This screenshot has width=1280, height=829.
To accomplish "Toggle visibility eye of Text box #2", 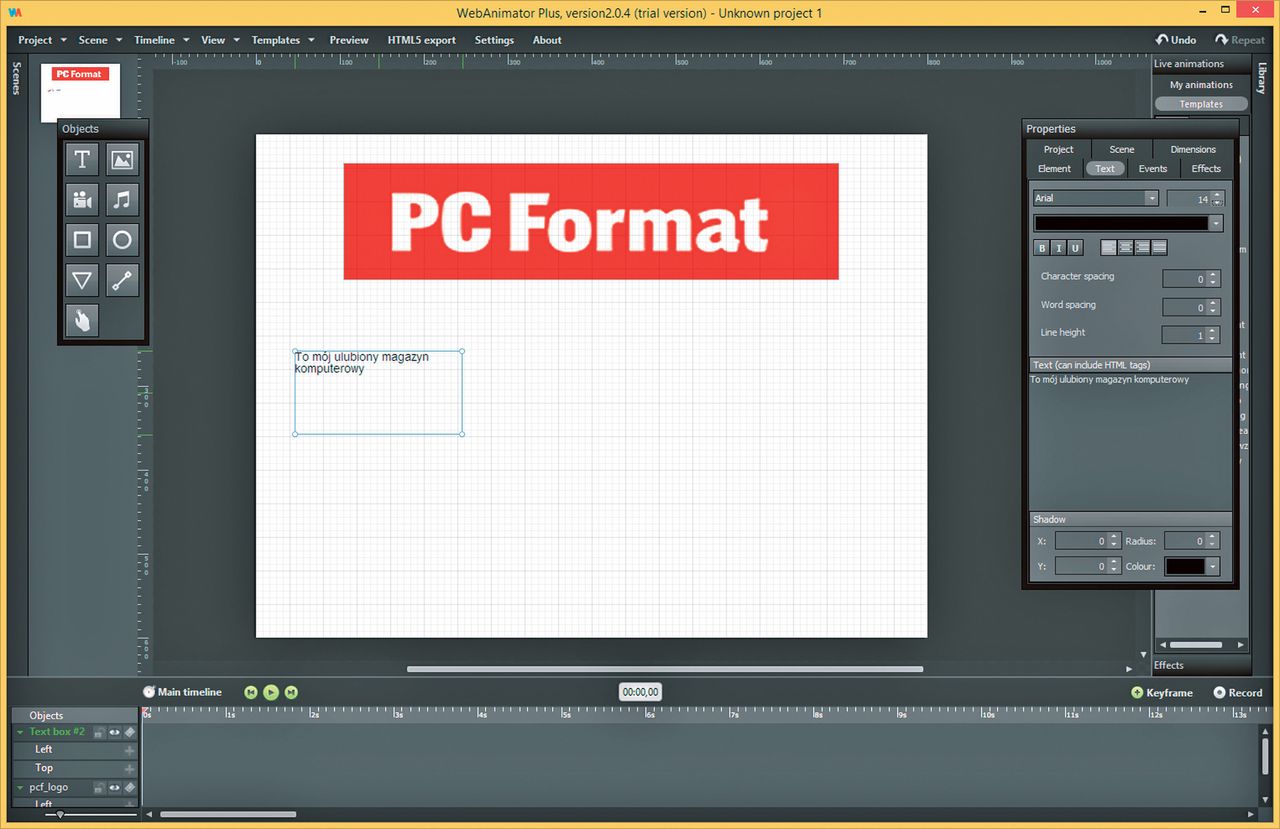I will pyautogui.click(x=114, y=732).
